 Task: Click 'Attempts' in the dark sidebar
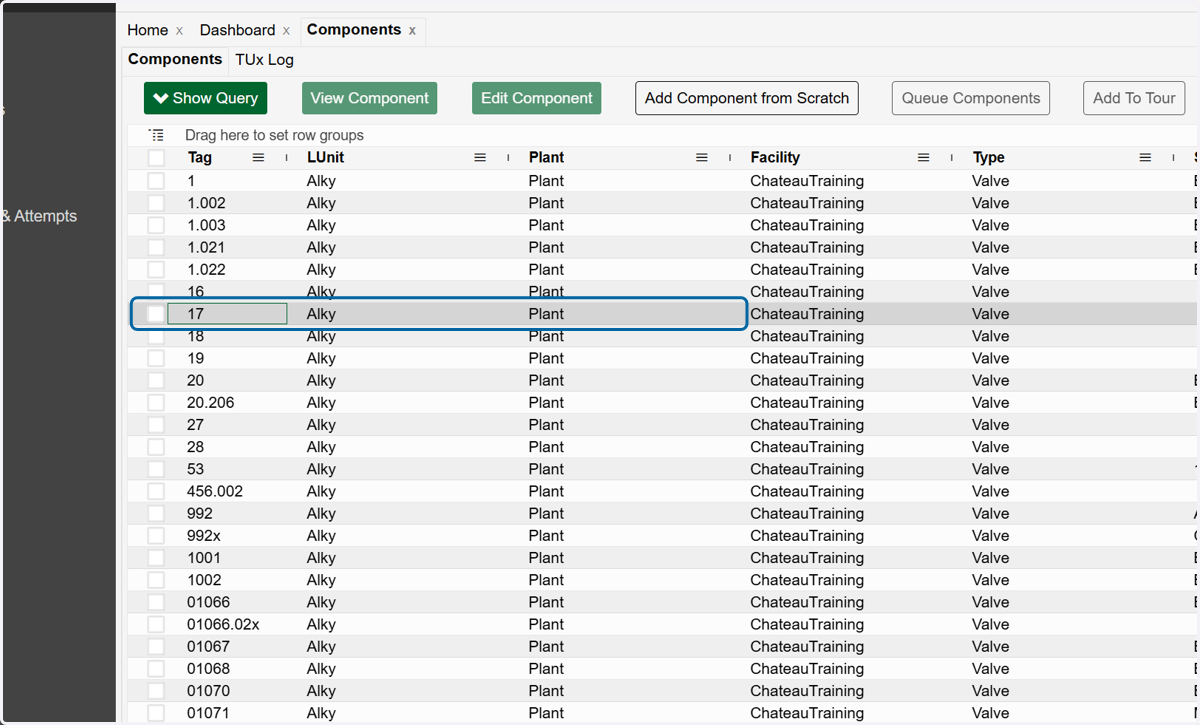point(45,216)
